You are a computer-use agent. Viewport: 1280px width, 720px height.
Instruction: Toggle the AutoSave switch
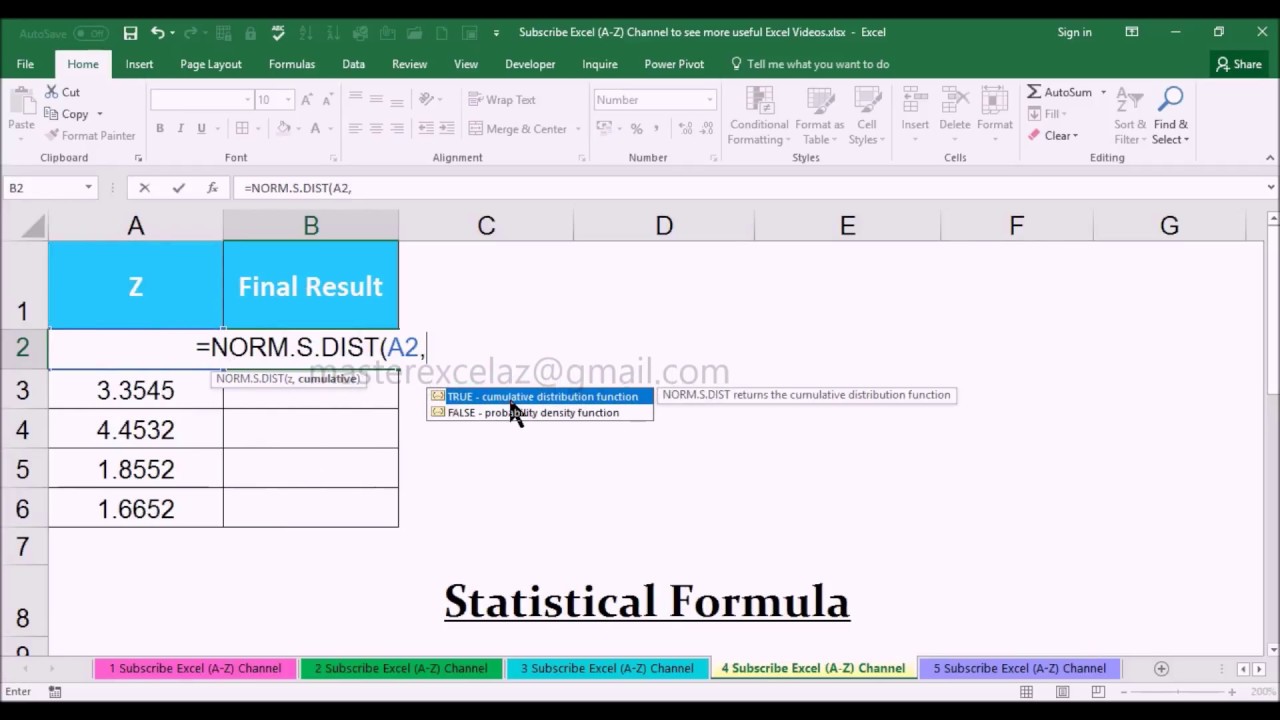[90, 33]
